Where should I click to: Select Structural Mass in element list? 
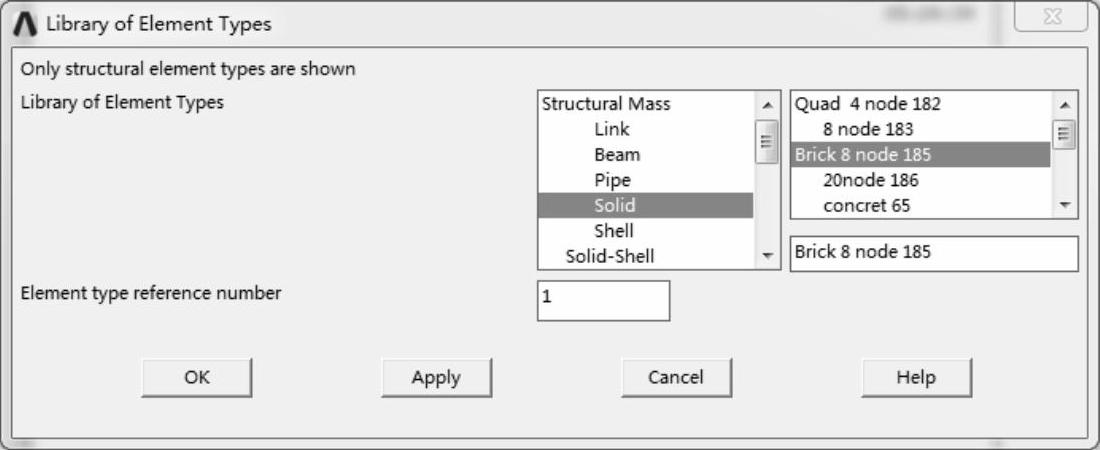[606, 104]
